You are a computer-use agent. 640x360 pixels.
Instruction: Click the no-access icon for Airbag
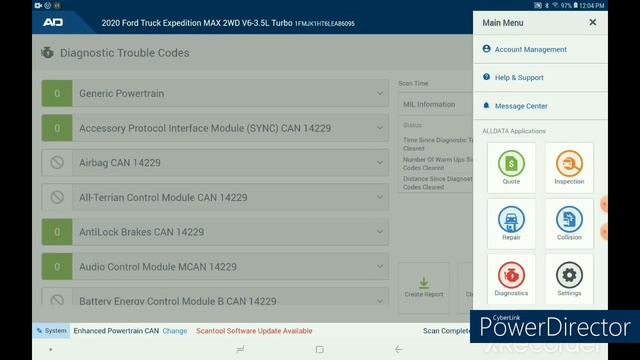(57, 162)
